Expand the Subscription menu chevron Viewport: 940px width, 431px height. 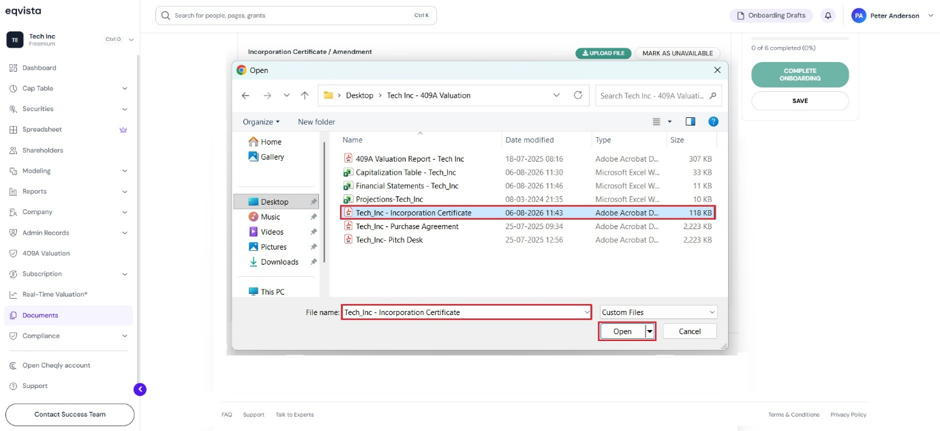[x=125, y=274]
